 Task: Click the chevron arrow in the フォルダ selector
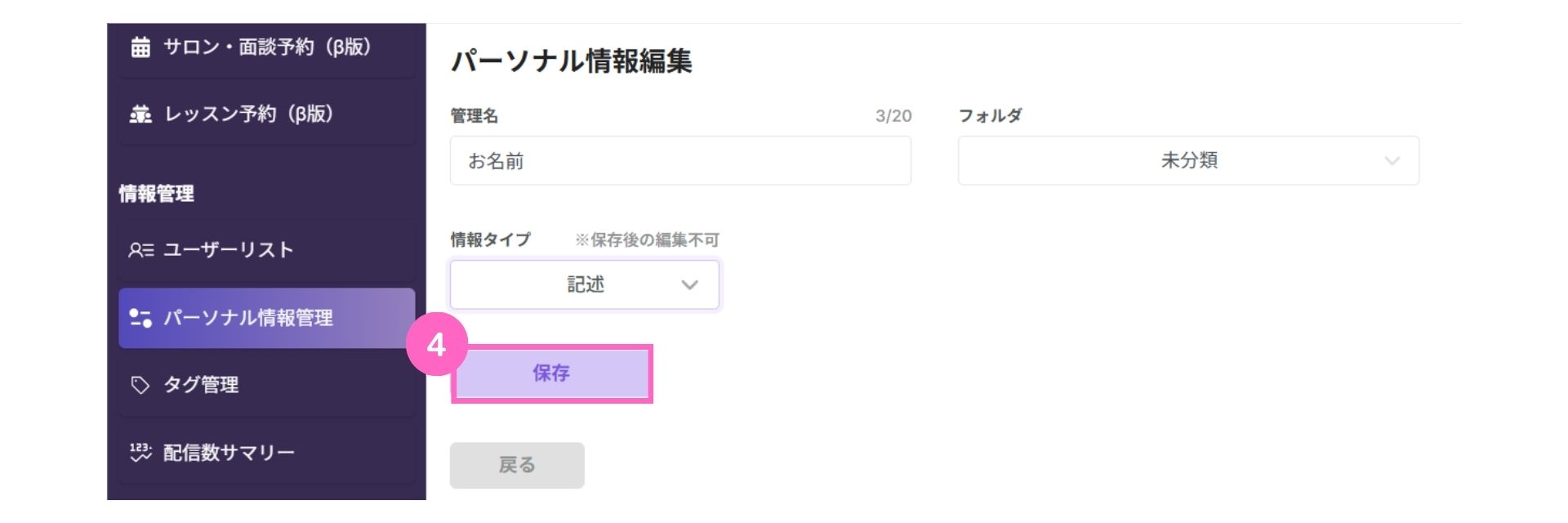point(1392,161)
